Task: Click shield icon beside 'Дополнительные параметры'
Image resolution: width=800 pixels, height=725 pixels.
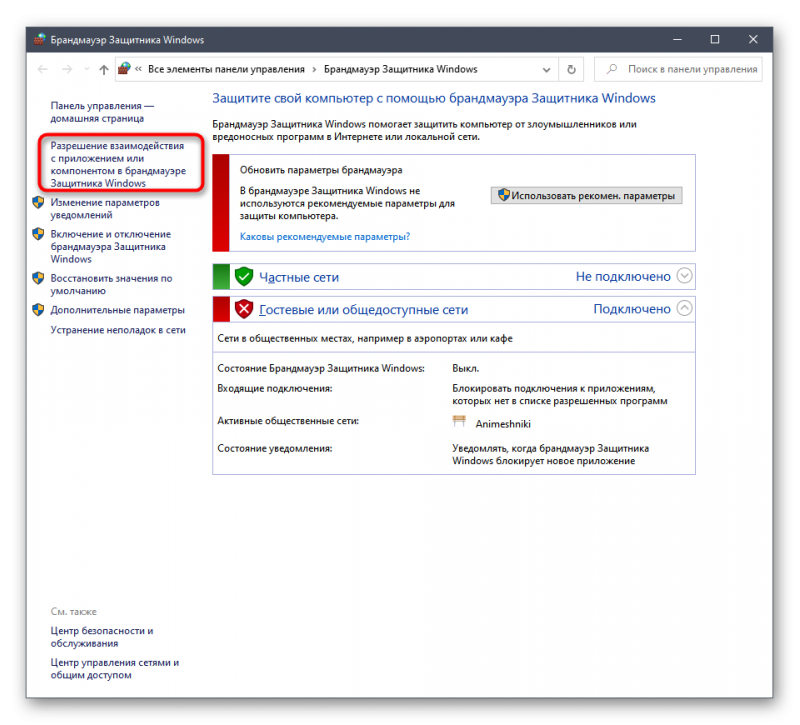Action: (38, 310)
